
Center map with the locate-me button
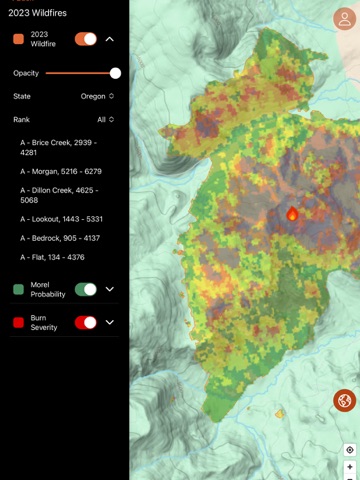[350, 450]
